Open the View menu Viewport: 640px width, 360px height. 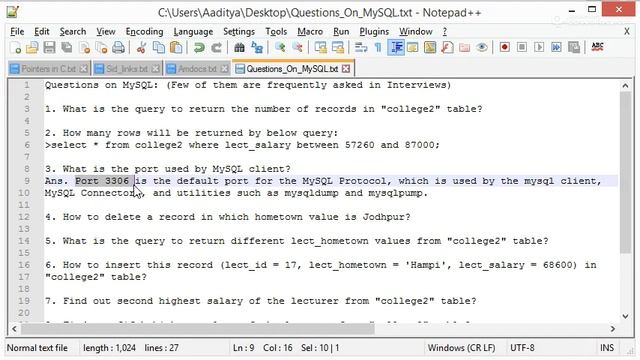tap(106, 31)
